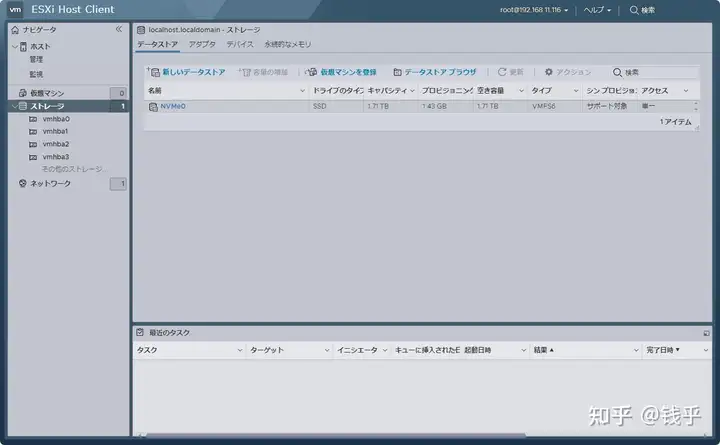Open the タスク column dropdown in tasks
This screenshot has height=445, width=720.
click(x=240, y=350)
